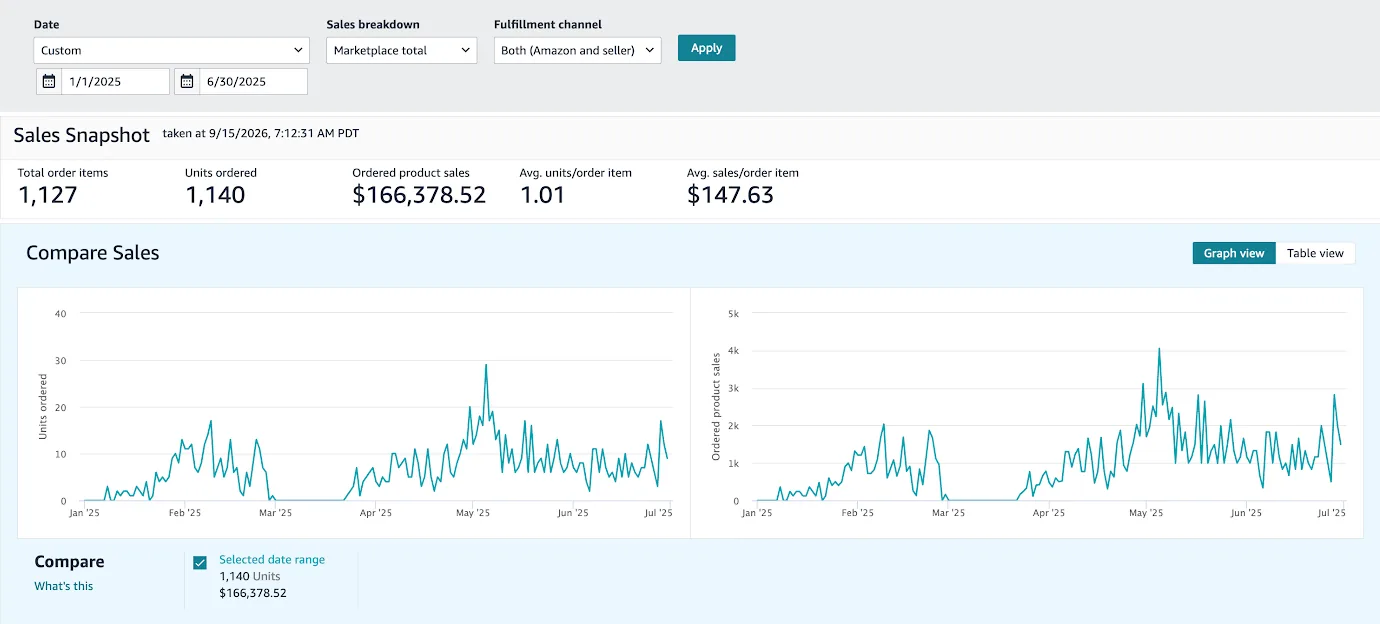Click the Units ordered chart May peak
This screenshot has height=624, width=1380.
point(486,365)
